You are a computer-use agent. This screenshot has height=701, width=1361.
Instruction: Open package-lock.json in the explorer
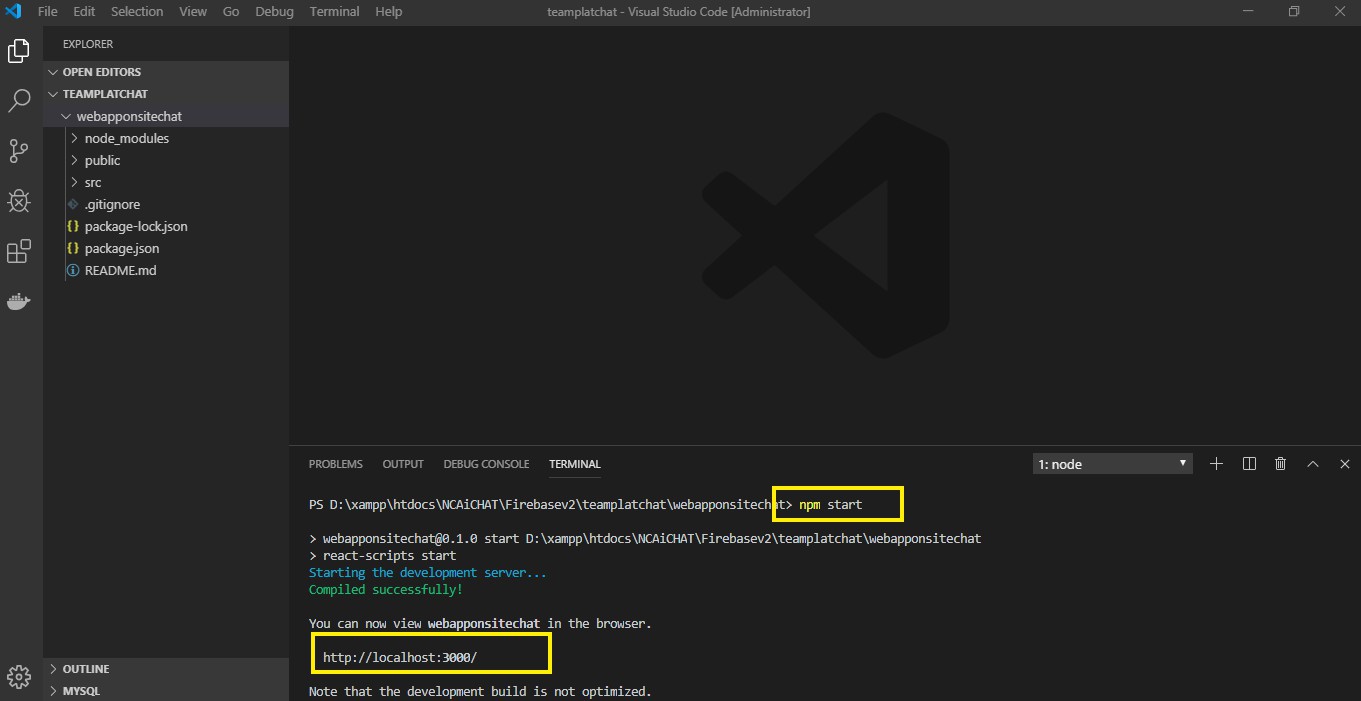(x=166, y=226)
